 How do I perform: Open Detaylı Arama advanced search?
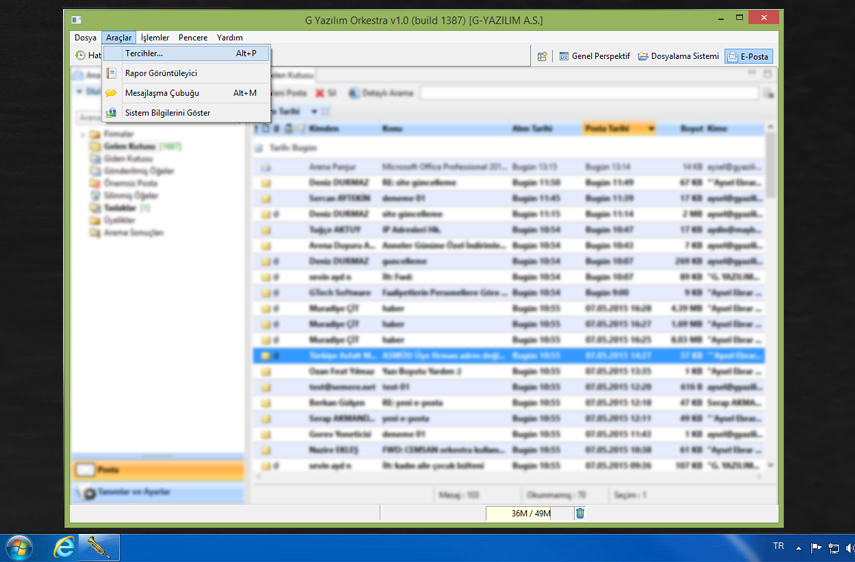click(381, 93)
